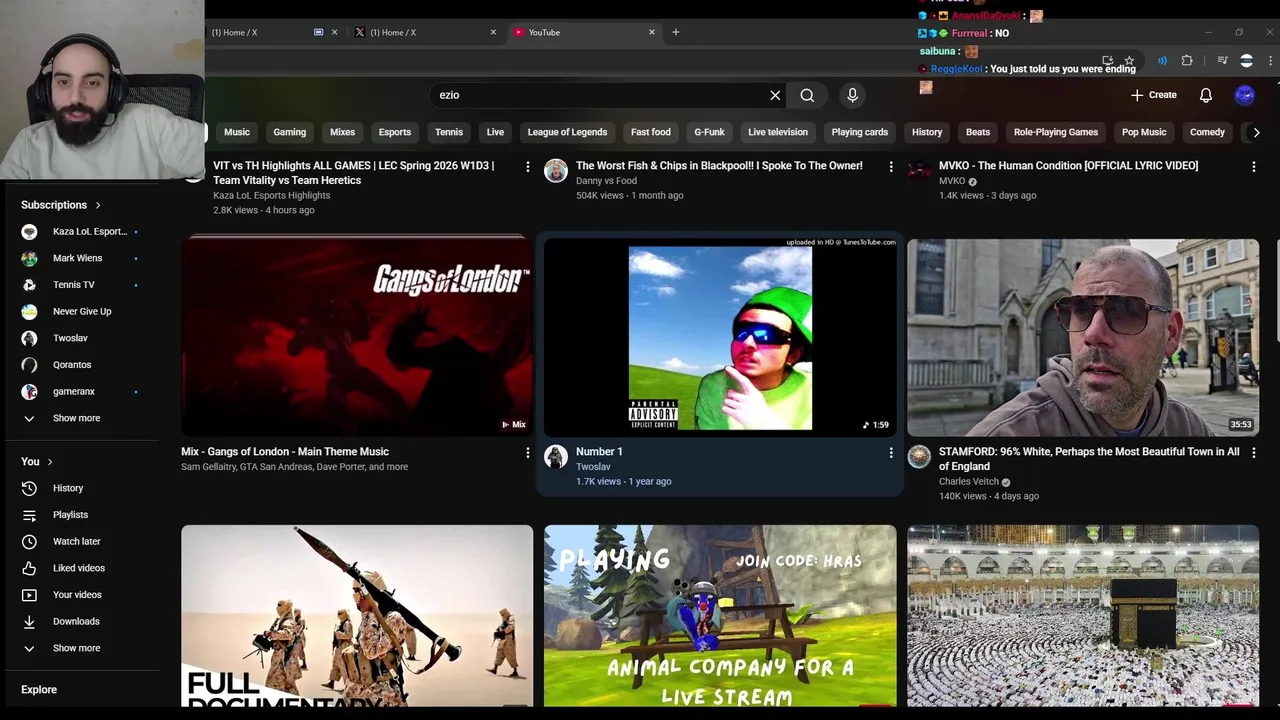Screen dimensions: 1280x720
Task: Play the Number 1 video thumbnail
Action: (x=720, y=337)
